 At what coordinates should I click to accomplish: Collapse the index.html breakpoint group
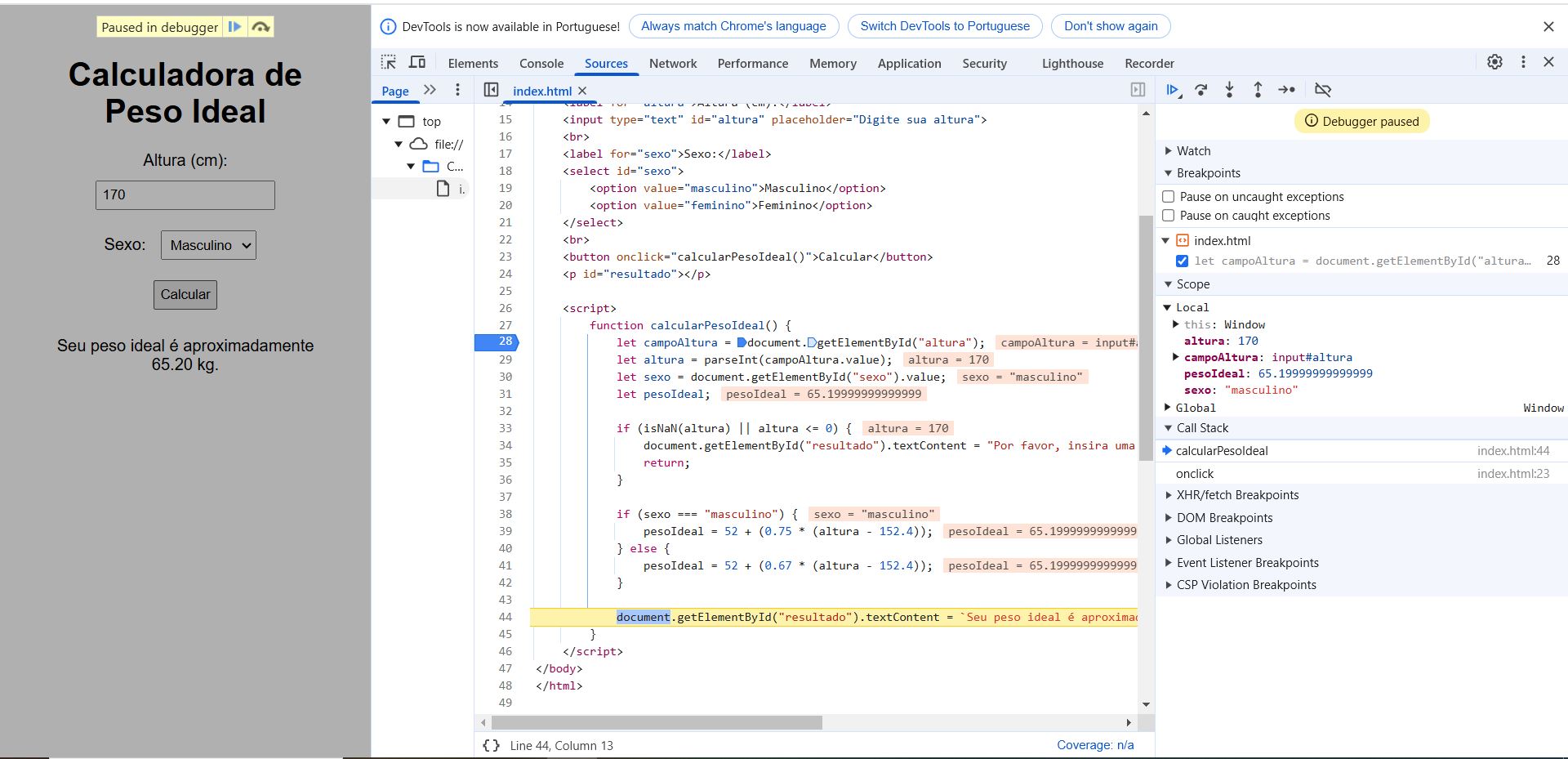click(1166, 240)
